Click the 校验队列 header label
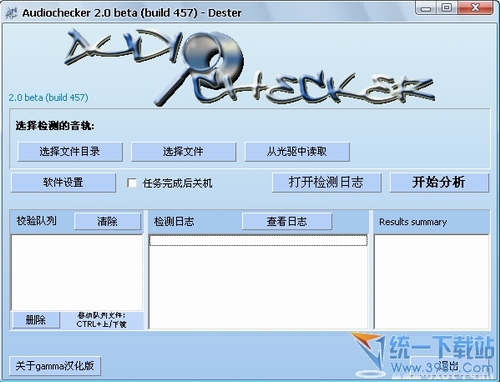This screenshot has width=500, height=382. click(37, 221)
